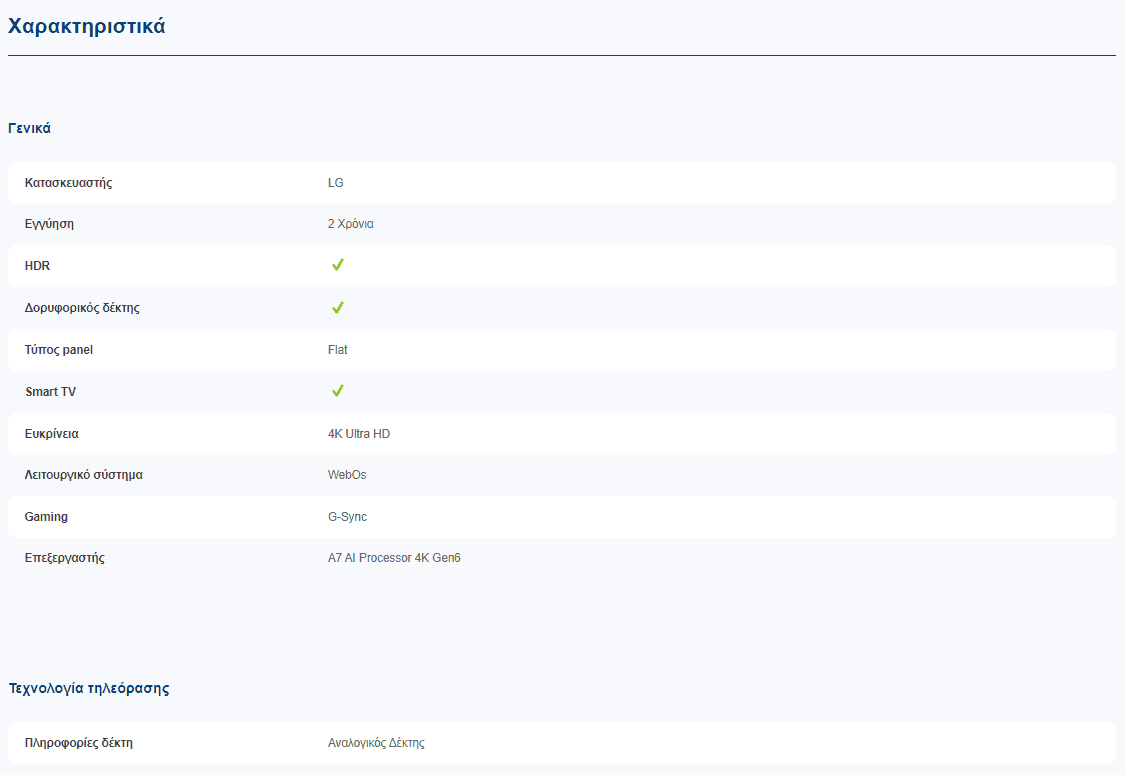Click the Τεχνολογία τηλεόρασης section title
This screenshot has height=775, width=1125.
[x=89, y=688]
